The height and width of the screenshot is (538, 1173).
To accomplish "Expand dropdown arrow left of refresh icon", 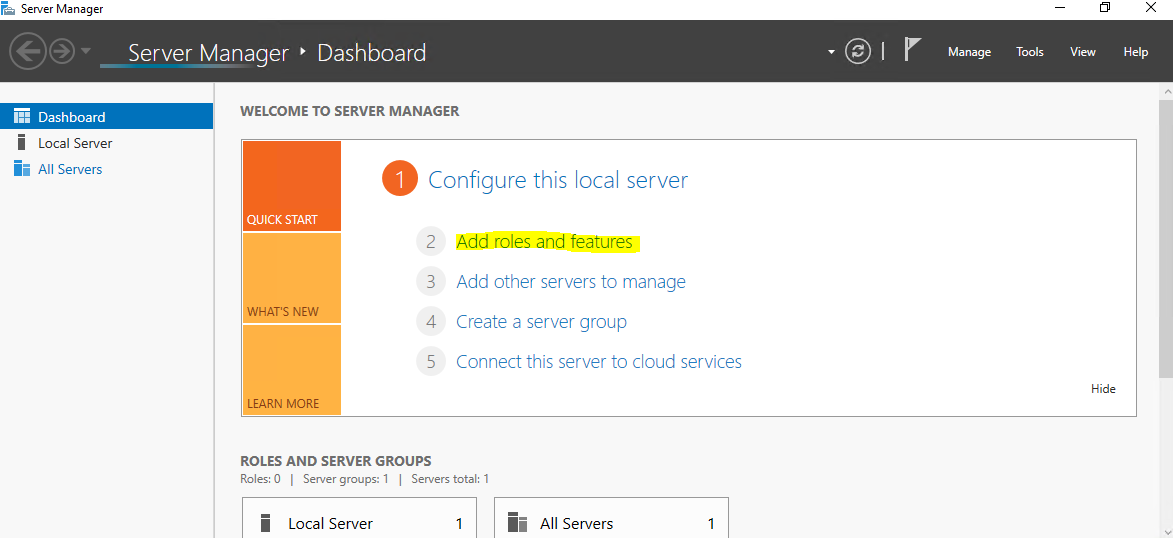I will click(831, 52).
